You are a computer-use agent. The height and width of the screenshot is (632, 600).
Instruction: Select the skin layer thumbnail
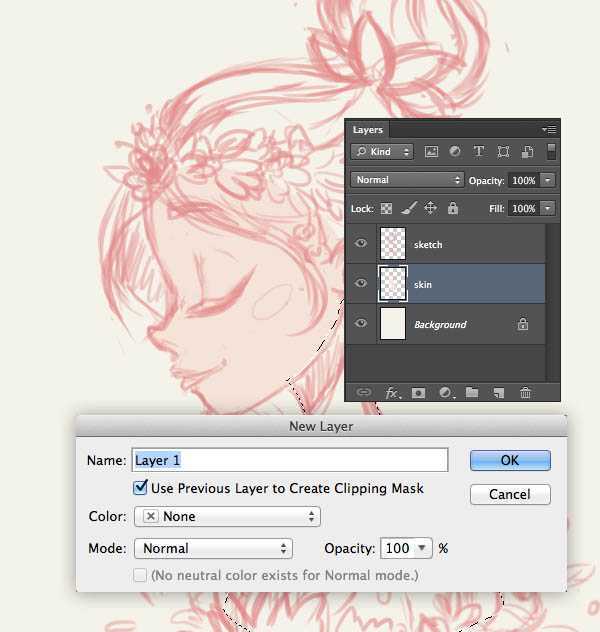[393, 283]
